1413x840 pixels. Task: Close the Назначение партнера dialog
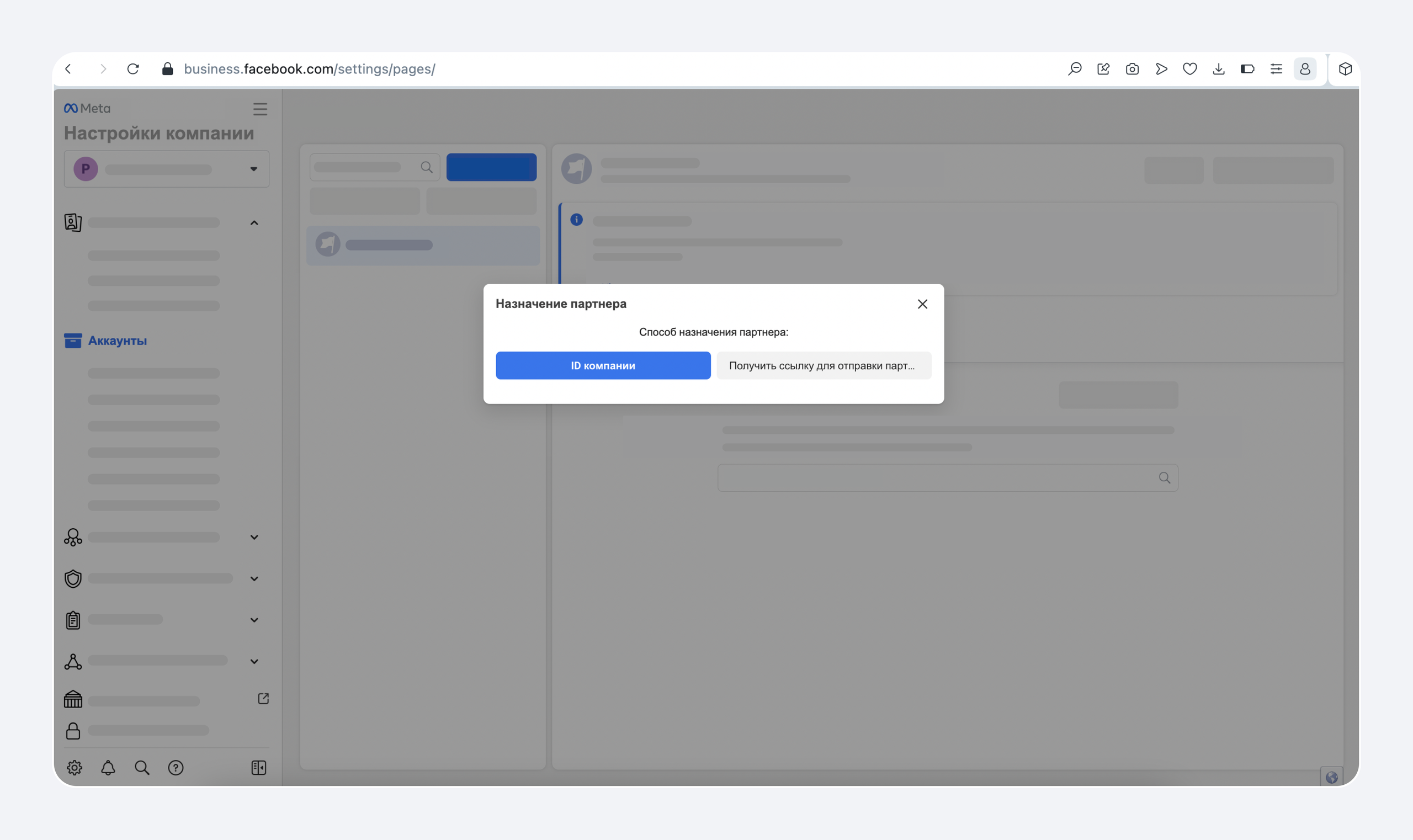[922, 304]
